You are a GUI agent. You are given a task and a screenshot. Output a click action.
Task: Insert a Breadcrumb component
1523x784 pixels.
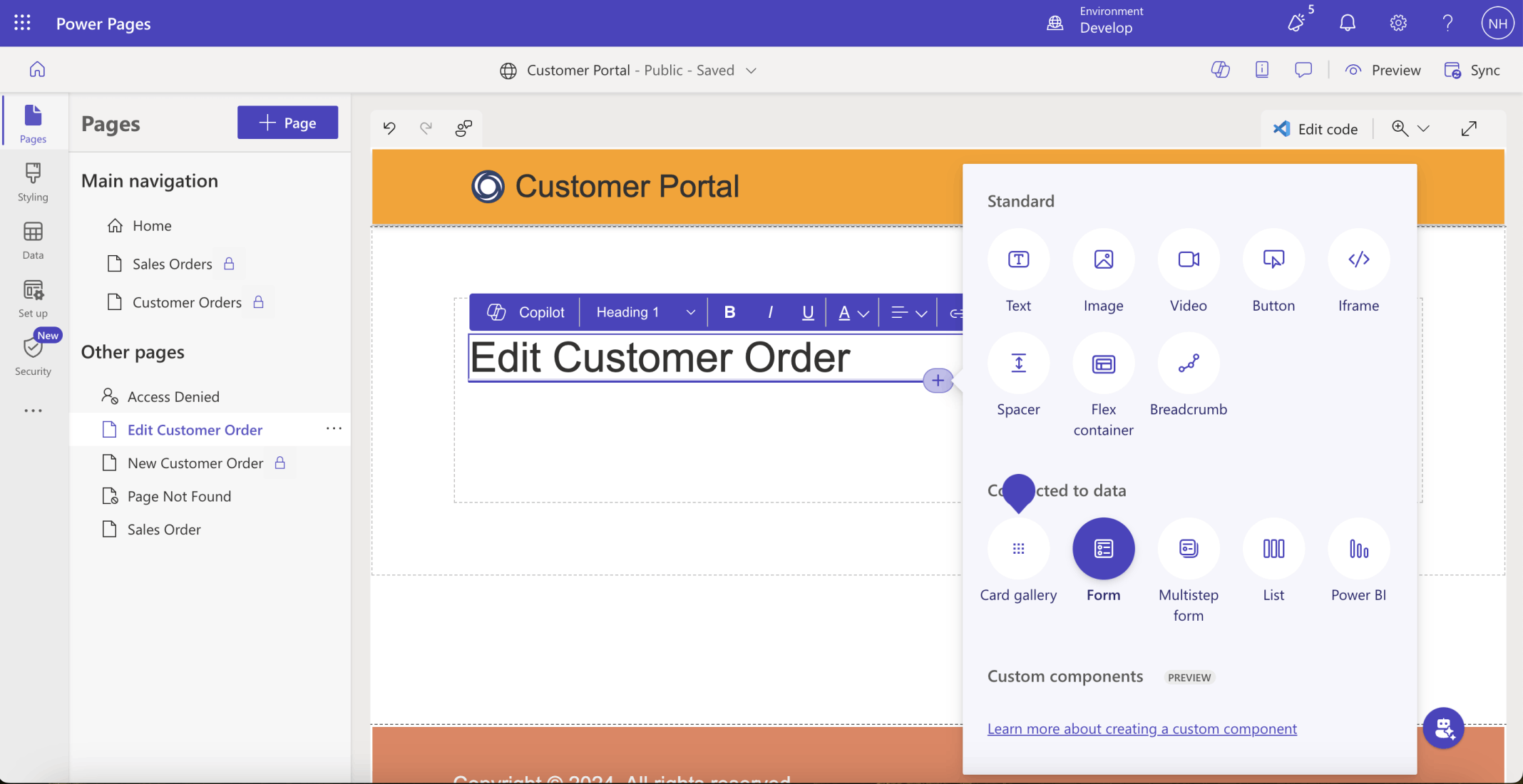point(1188,364)
